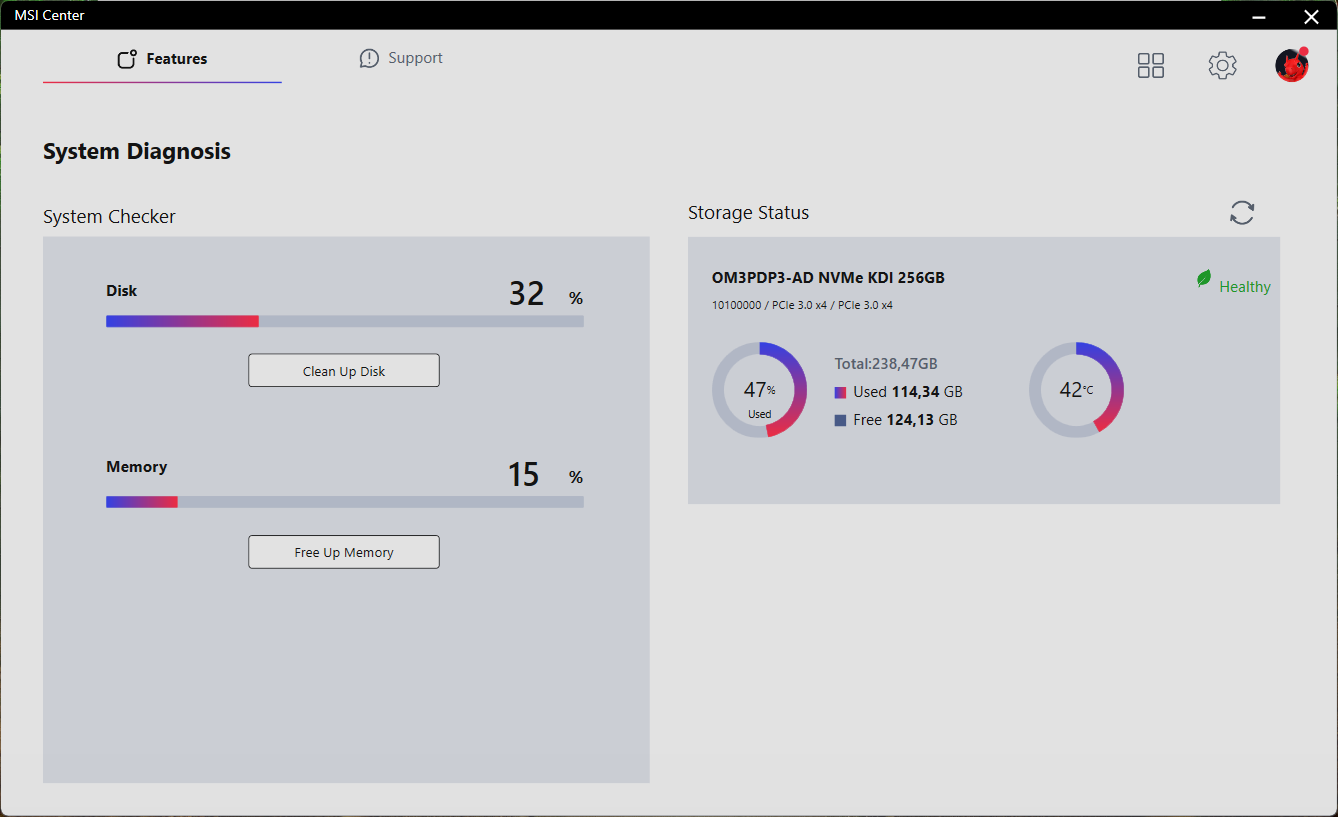The height and width of the screenshot is (817, 1338).
Task: Click the Healthy status text
Action: (1245, 287)
